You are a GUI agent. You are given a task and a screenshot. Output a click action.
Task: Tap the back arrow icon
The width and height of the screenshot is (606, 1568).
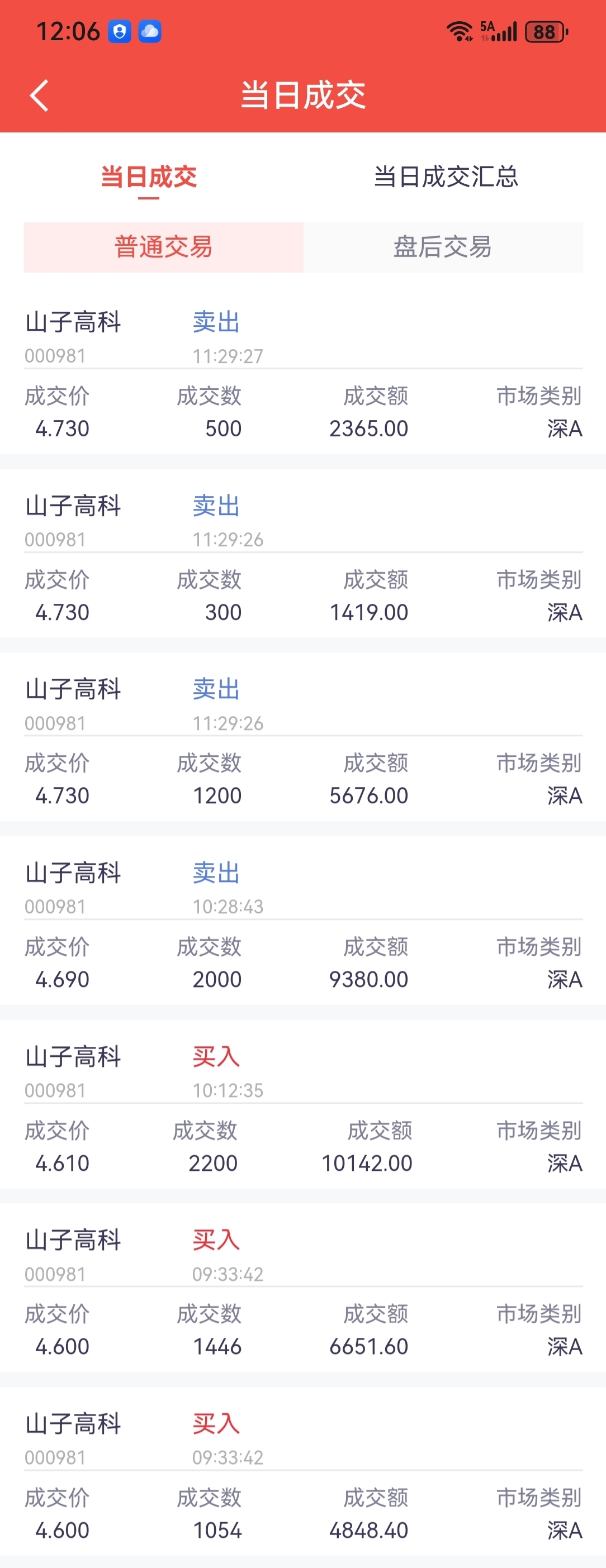[x=39, y=96]
